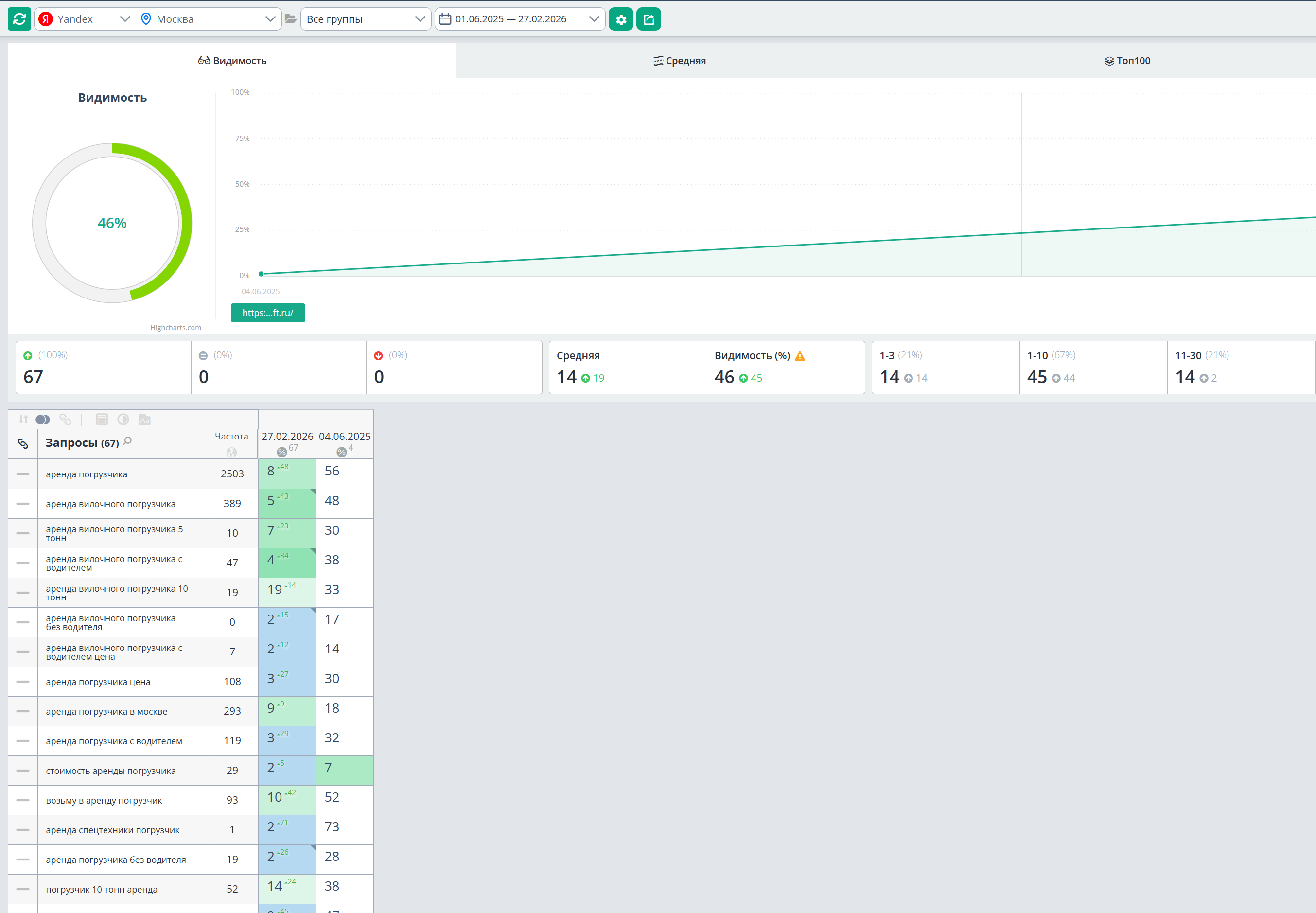Expand the Москва region dropdown
Viewport: 1316px width, 913px height.
[x=208, y=19]
